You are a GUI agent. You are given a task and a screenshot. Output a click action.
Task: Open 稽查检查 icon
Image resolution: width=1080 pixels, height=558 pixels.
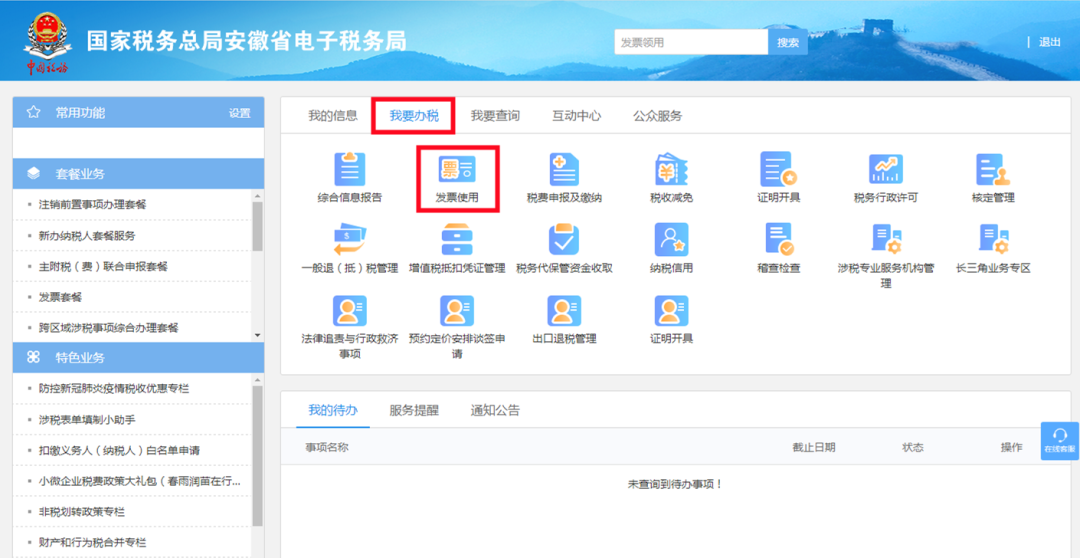click(778, 240)
